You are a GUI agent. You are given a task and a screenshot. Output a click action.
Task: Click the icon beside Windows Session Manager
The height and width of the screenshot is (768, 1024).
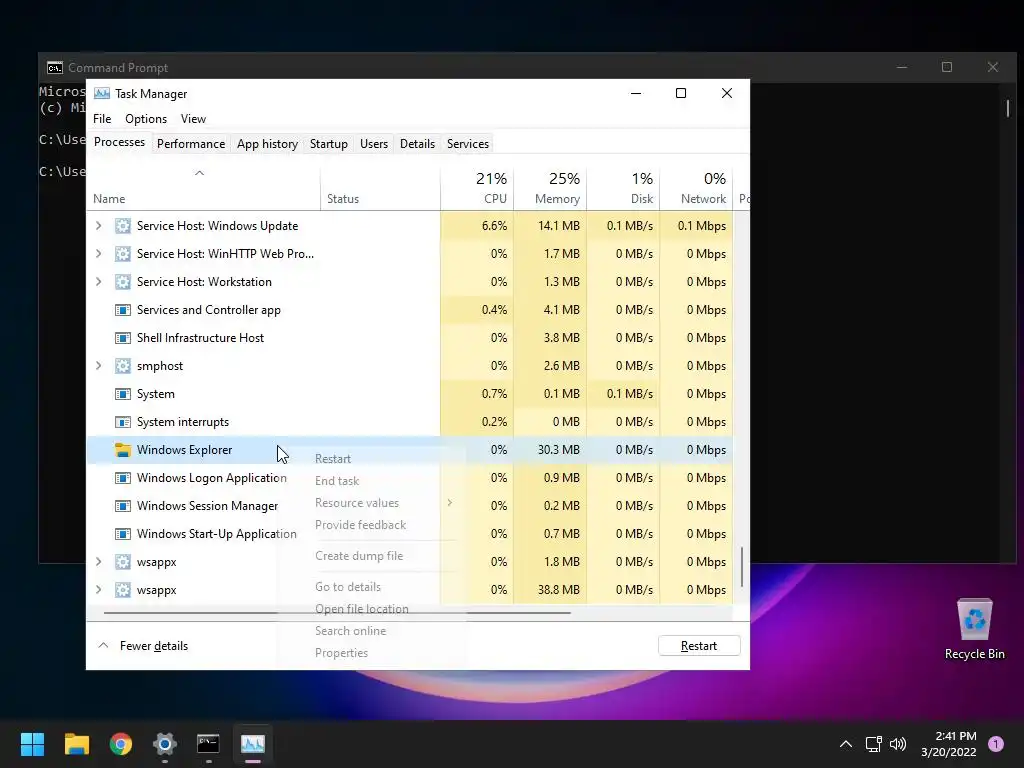click(x=123, y=506)
